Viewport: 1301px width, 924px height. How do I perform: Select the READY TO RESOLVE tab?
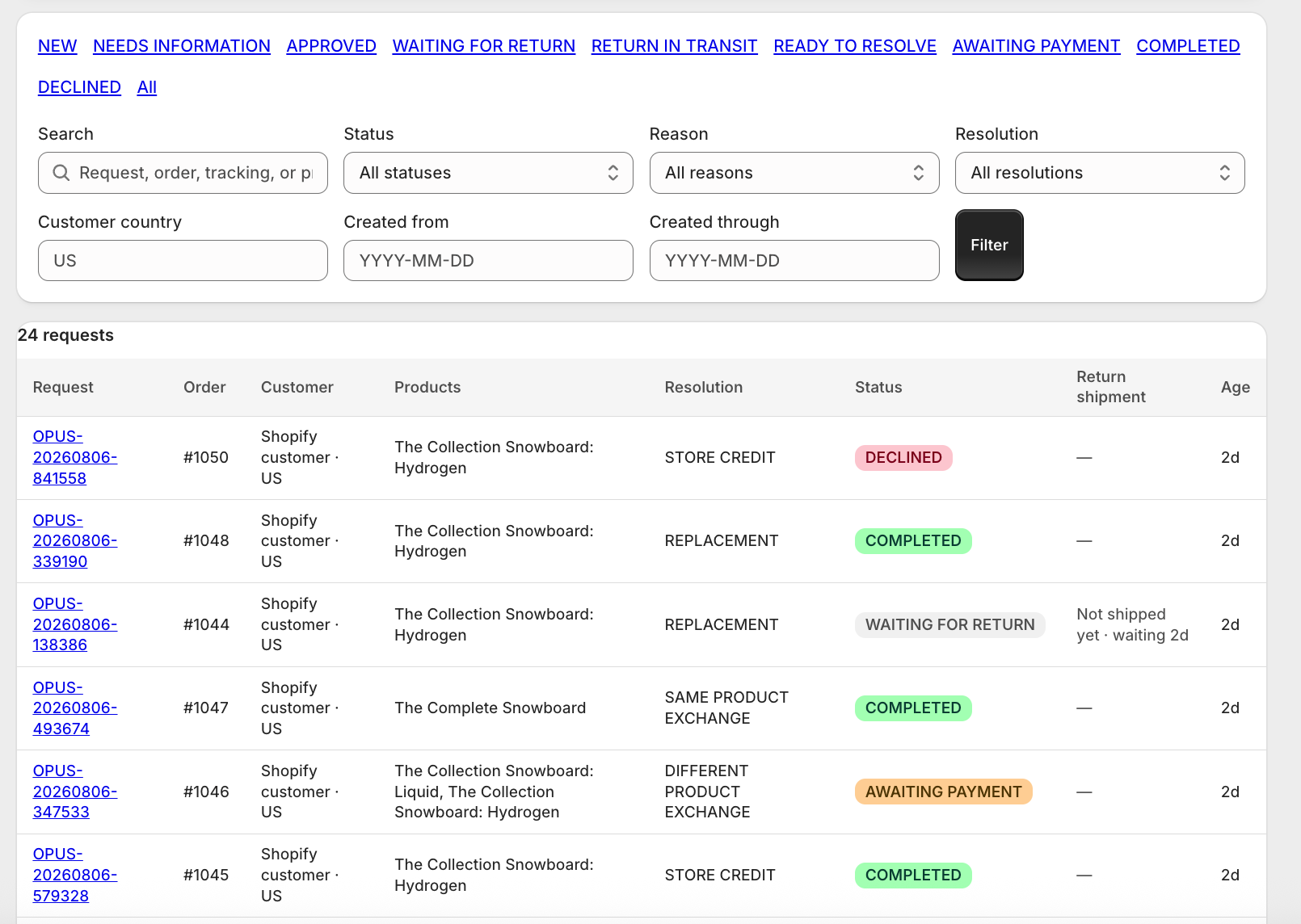coord(855,46)
